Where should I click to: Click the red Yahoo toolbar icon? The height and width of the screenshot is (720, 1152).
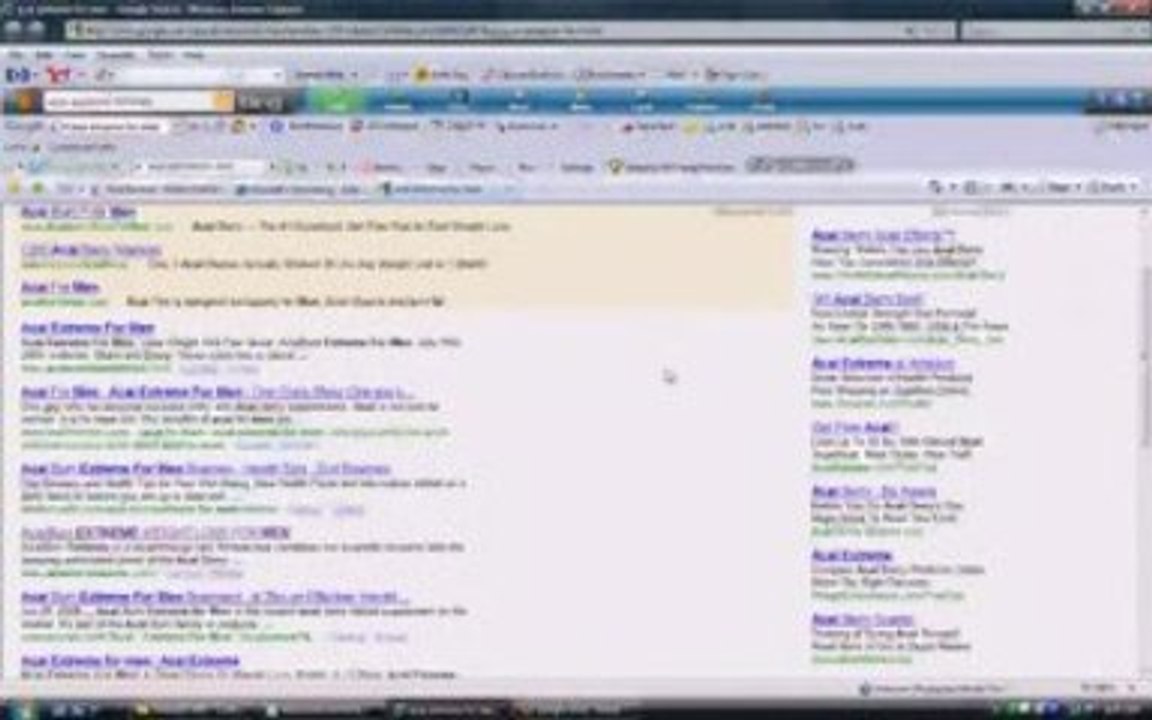coord(58,74)
